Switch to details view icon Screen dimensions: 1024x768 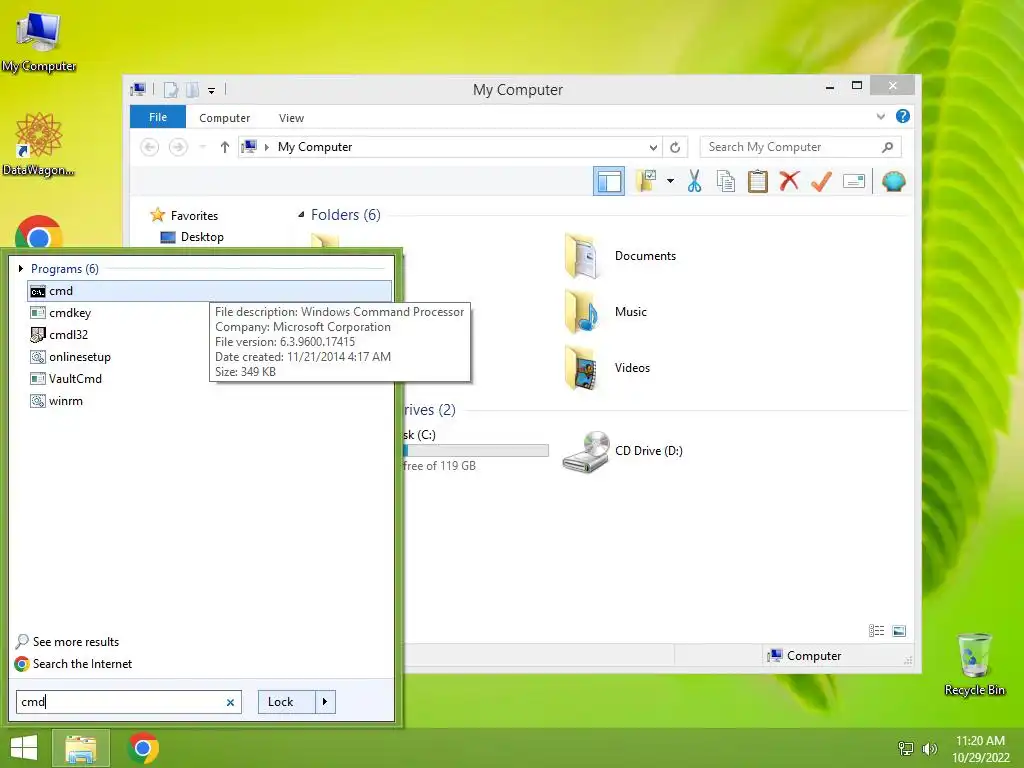876,630
